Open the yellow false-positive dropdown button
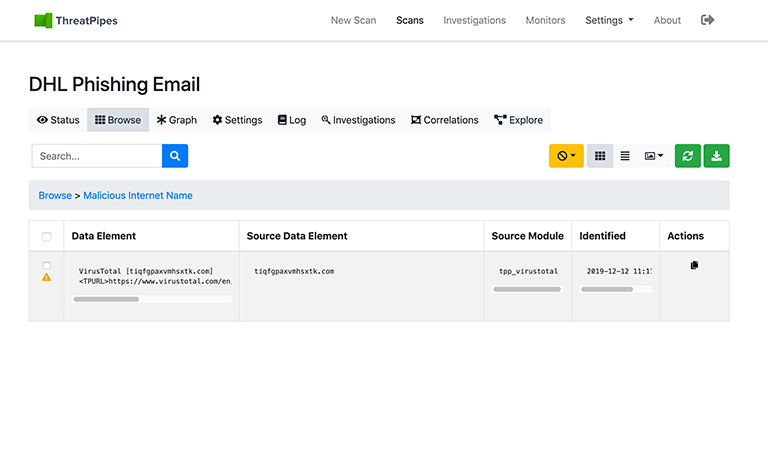Screen dimensions: 768x467 point(566,156)
